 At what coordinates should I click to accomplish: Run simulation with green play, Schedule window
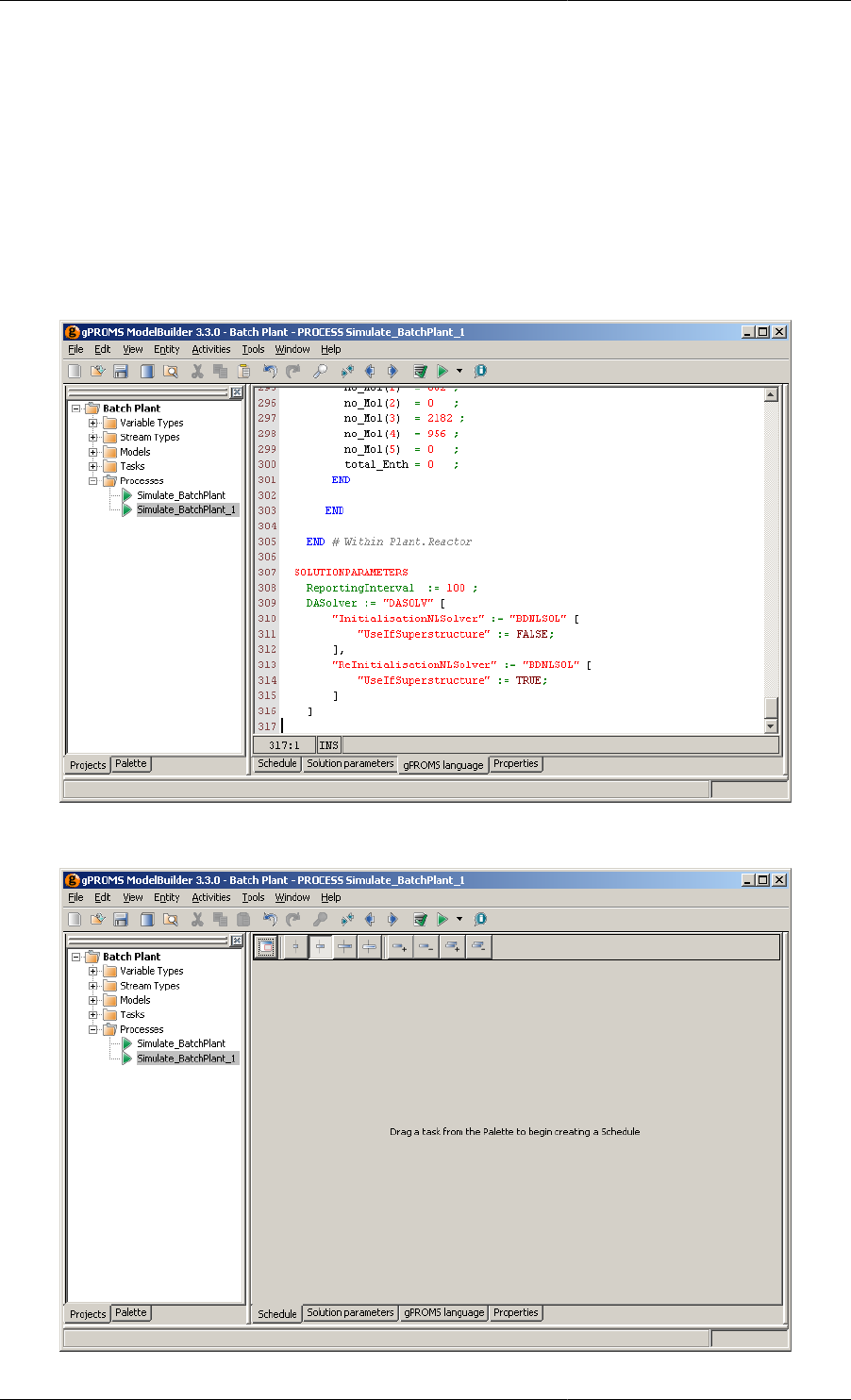pyautogui.click(x=442, y=920)
